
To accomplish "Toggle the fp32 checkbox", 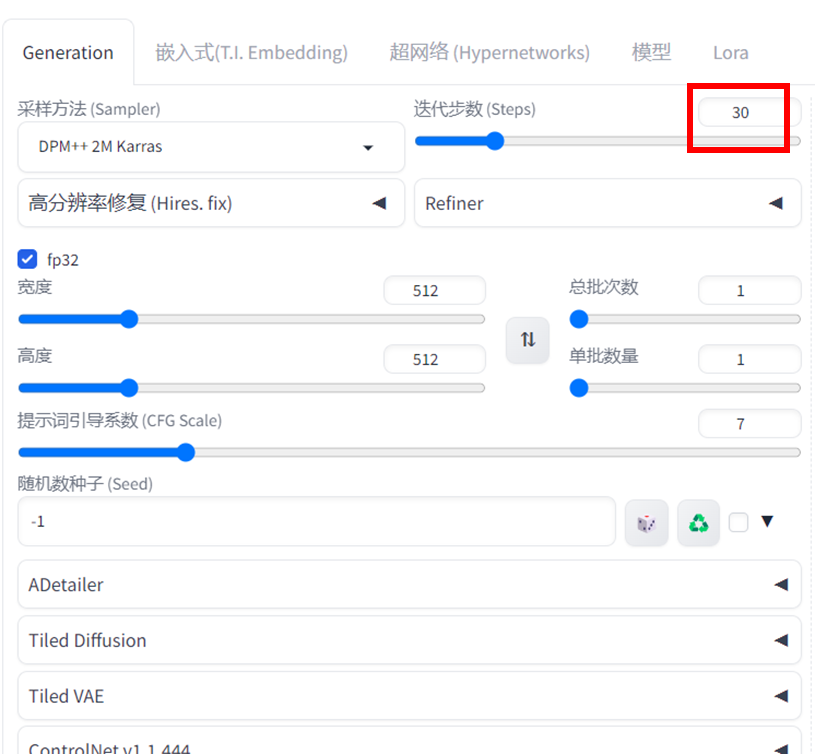I will pos(27,259).
